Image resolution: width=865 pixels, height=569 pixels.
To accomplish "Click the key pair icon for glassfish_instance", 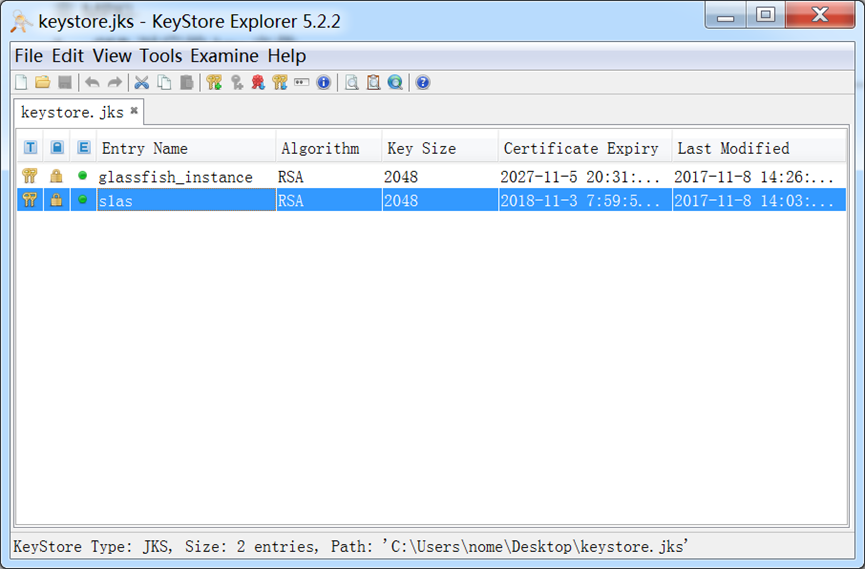I will [30, 176].
